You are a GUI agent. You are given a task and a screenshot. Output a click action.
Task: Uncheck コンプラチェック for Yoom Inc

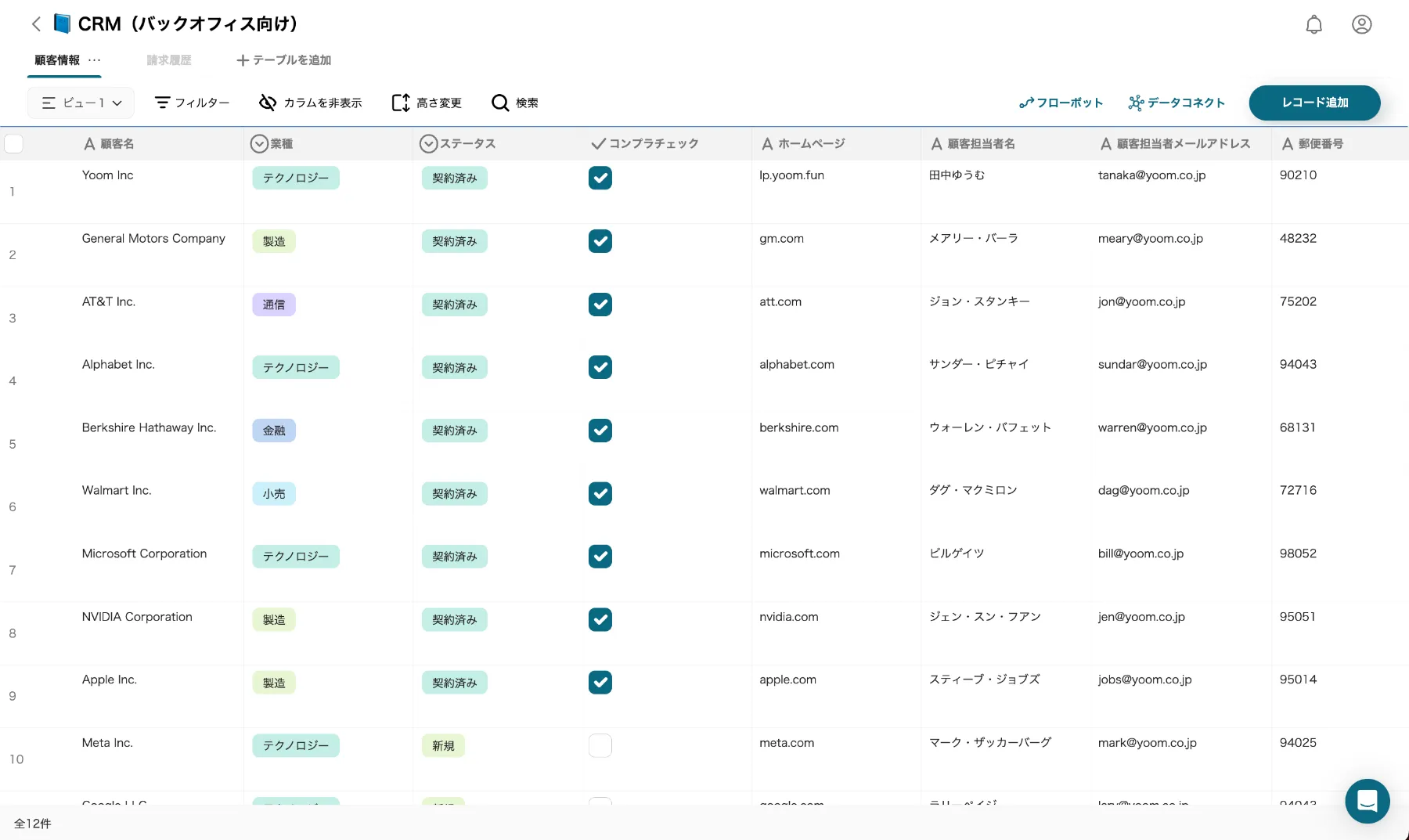point(600,178)
